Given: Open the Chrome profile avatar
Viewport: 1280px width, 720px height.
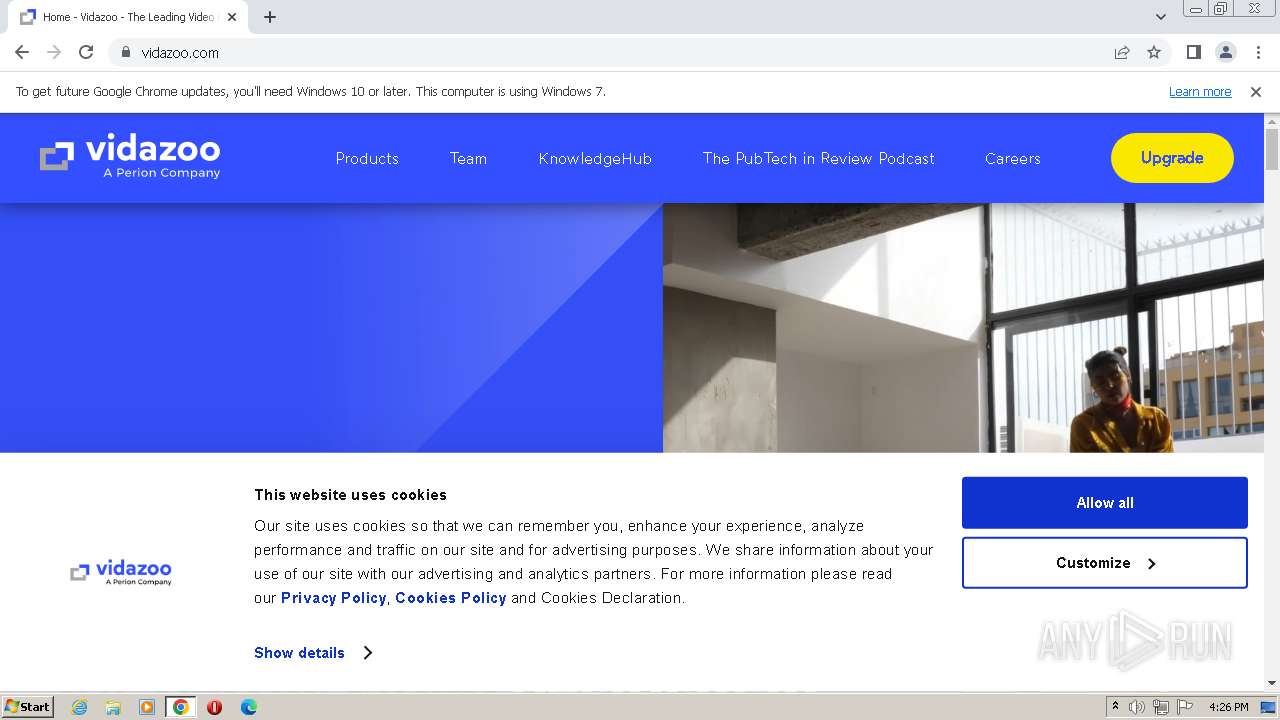Looking at the screenshot, I should pos(1225,52).
